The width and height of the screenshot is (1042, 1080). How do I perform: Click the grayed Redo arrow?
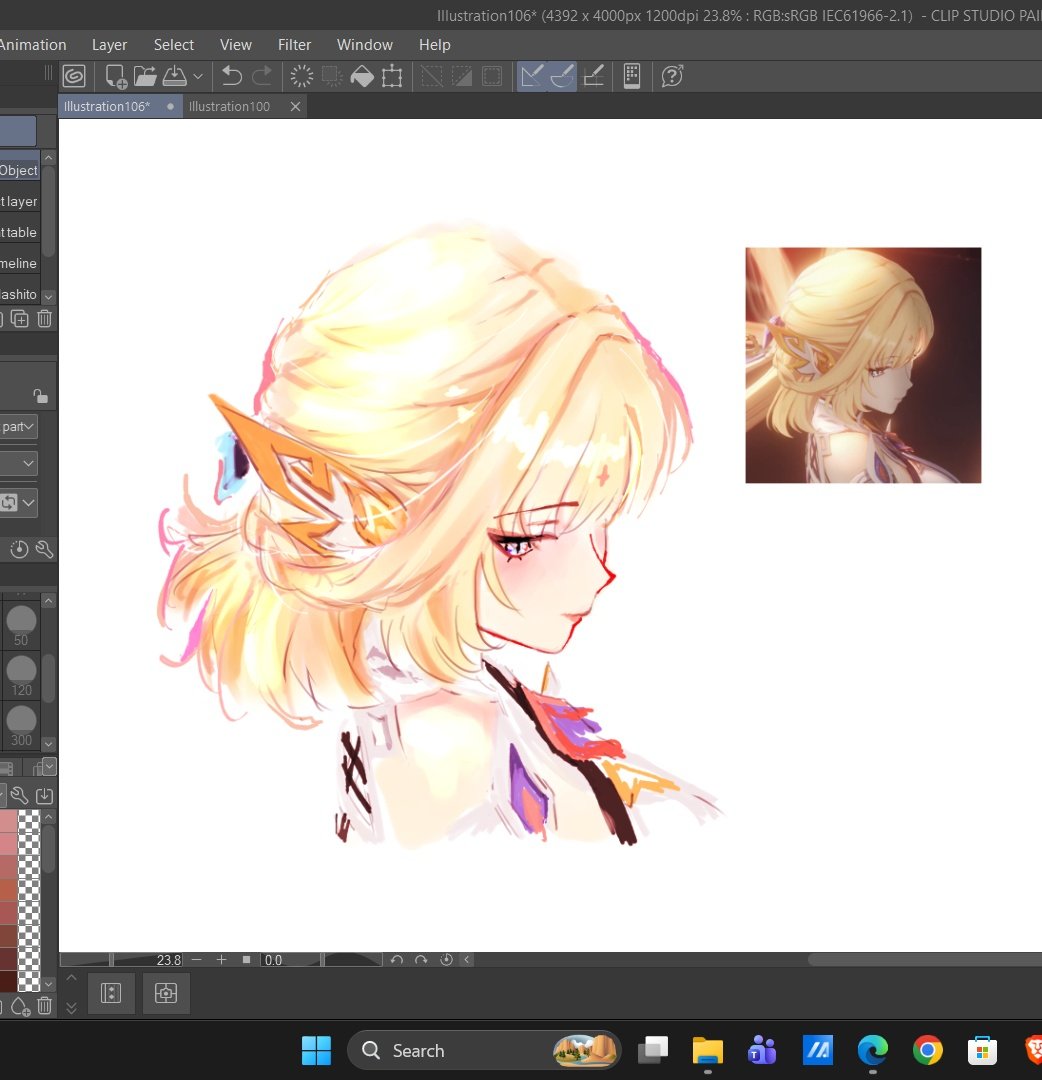(x=262, y=76)
